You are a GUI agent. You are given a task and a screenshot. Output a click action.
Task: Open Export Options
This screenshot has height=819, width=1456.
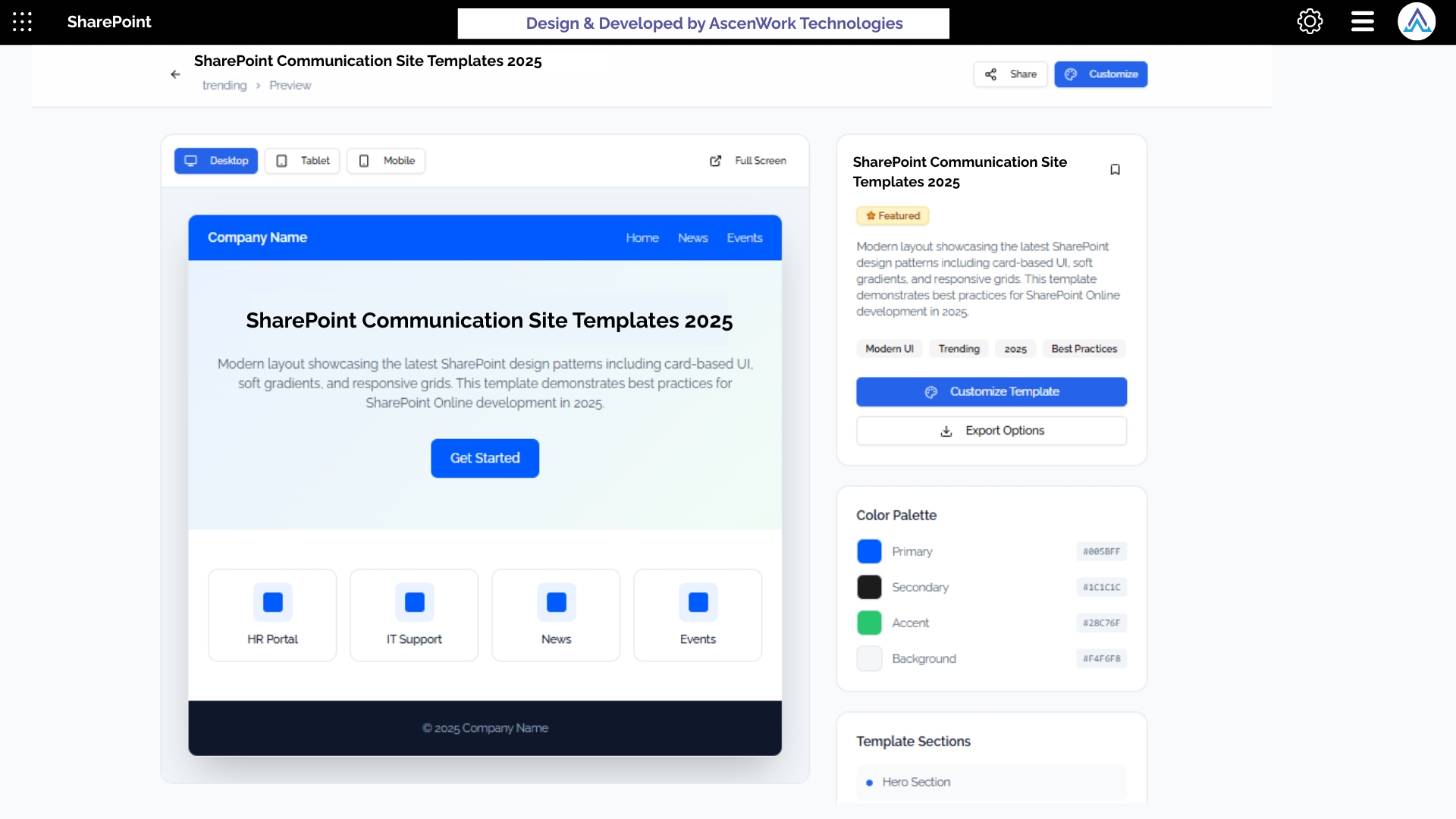[x=991, y=431]
